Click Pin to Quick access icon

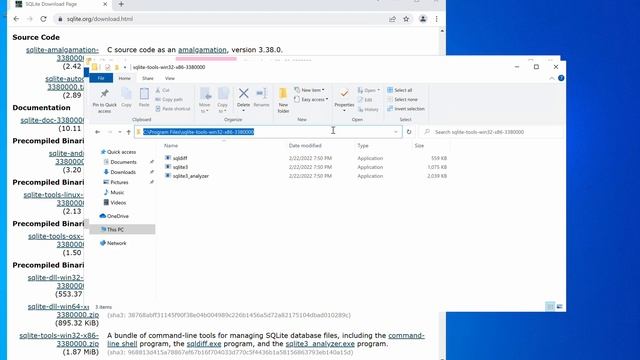(104, 100)
